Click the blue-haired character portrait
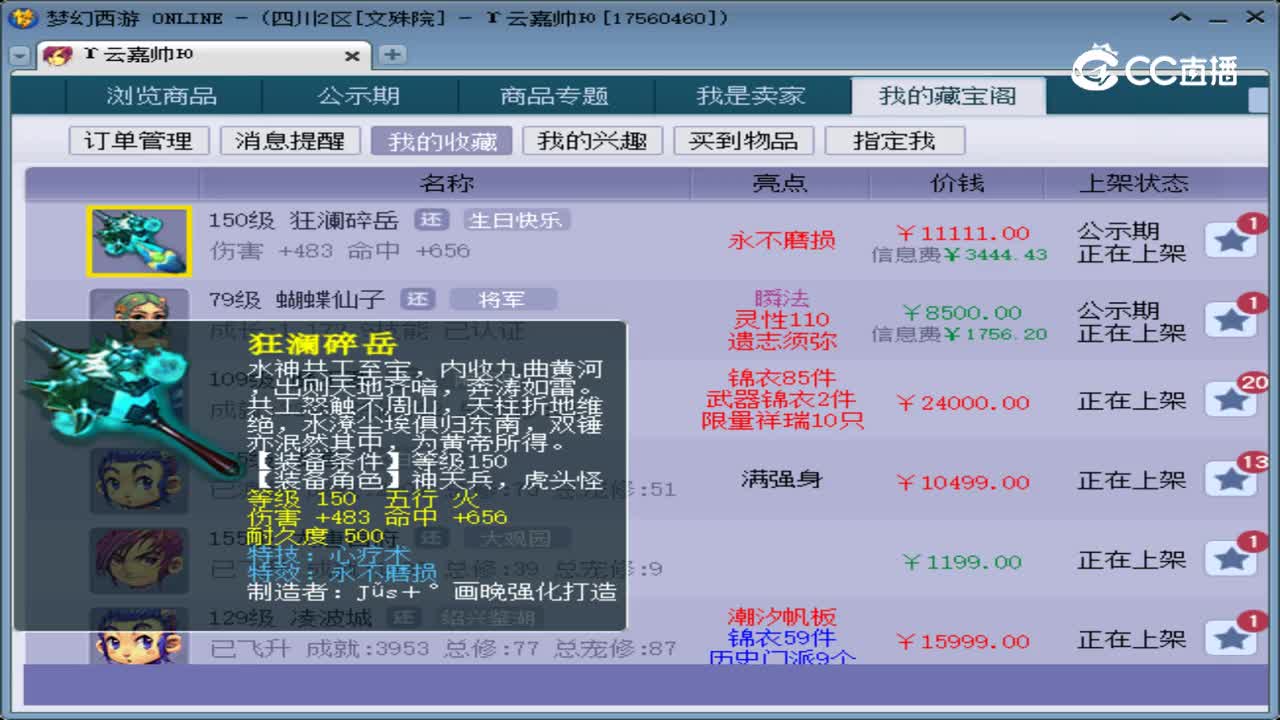 pyautogui.click(x=138, y=481)
